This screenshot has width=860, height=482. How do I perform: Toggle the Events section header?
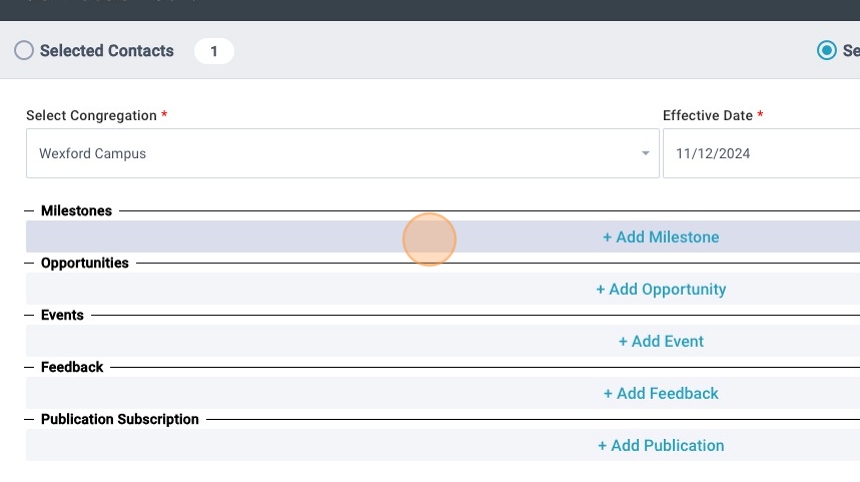(62, 315)
